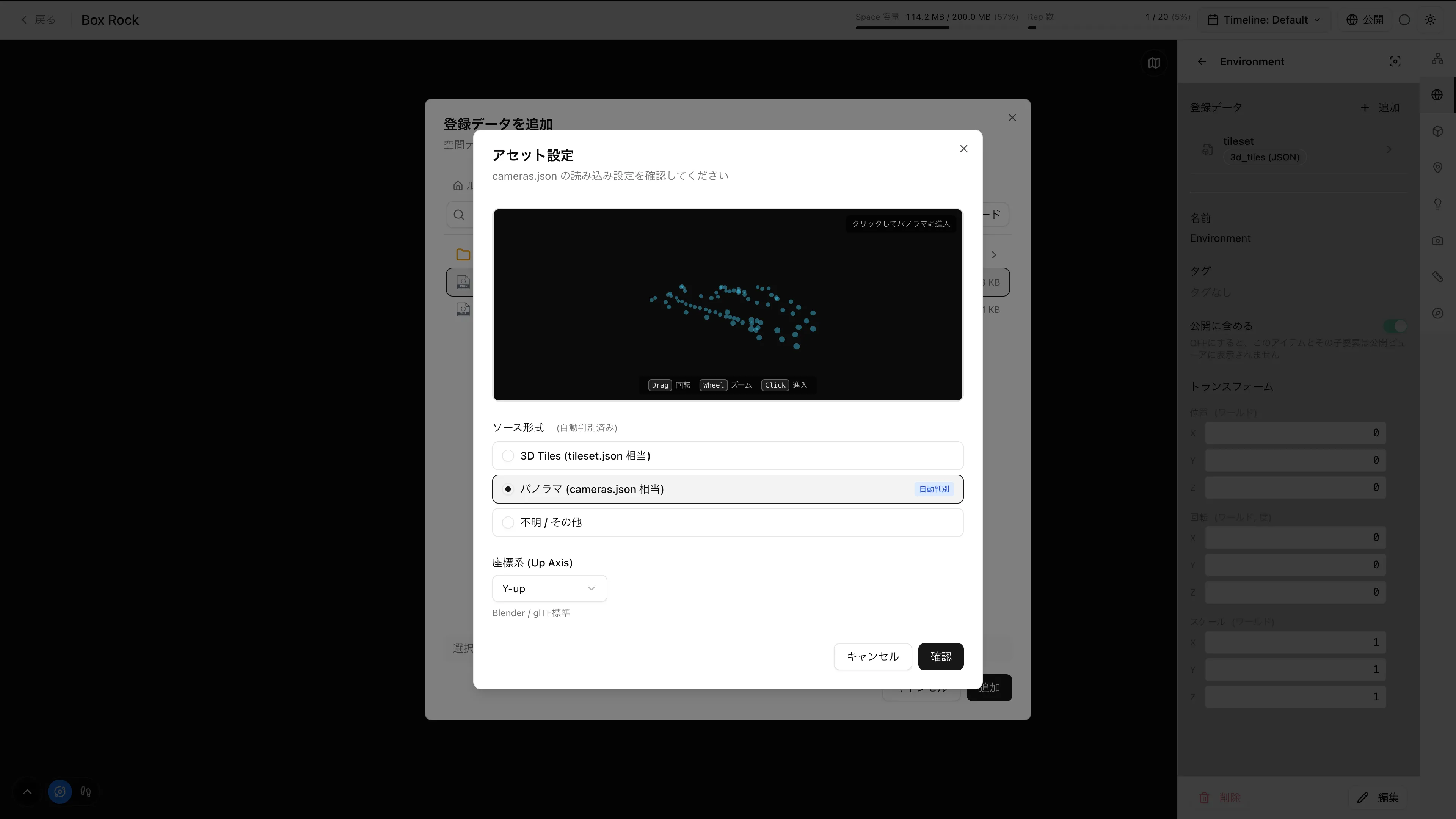Click the scale Z input field

point(1295,697)
